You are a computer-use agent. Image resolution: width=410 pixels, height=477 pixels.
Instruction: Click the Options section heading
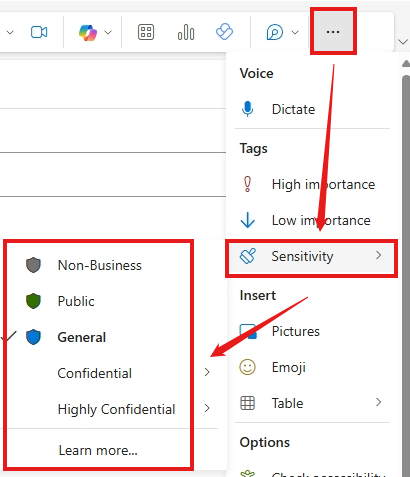coord(265,442)
